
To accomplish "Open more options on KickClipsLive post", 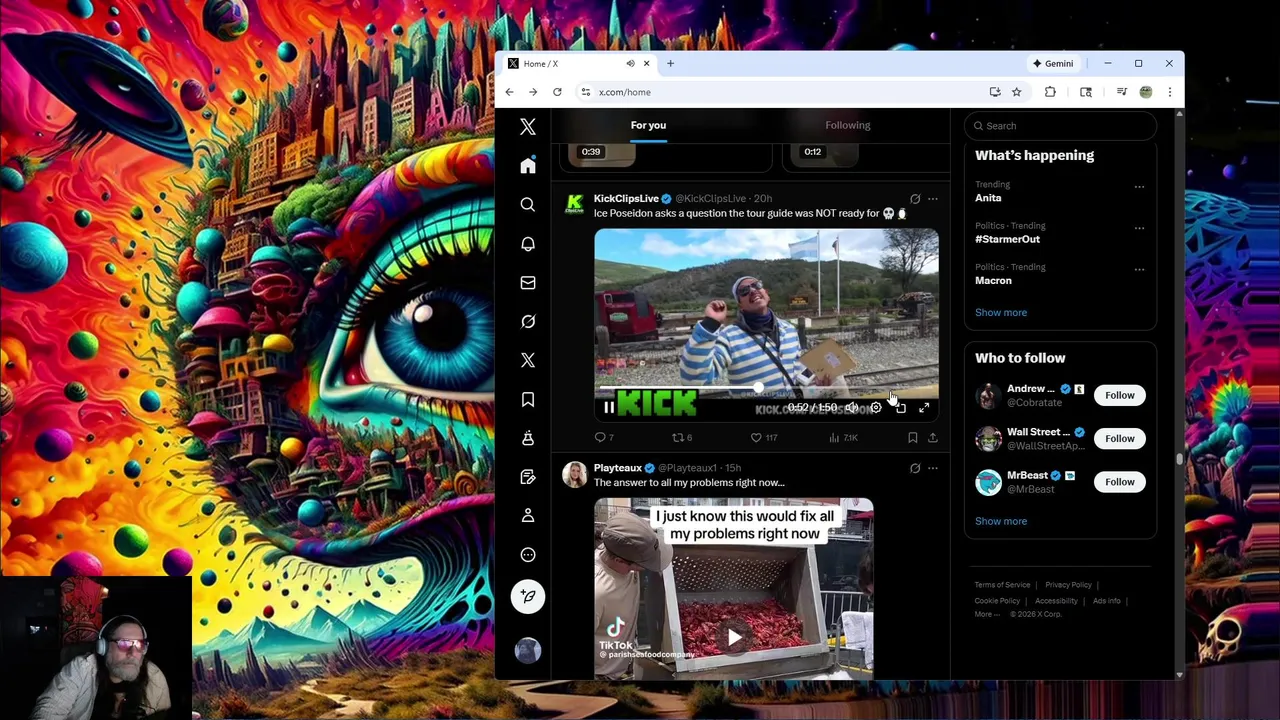I will pos(933,198).
